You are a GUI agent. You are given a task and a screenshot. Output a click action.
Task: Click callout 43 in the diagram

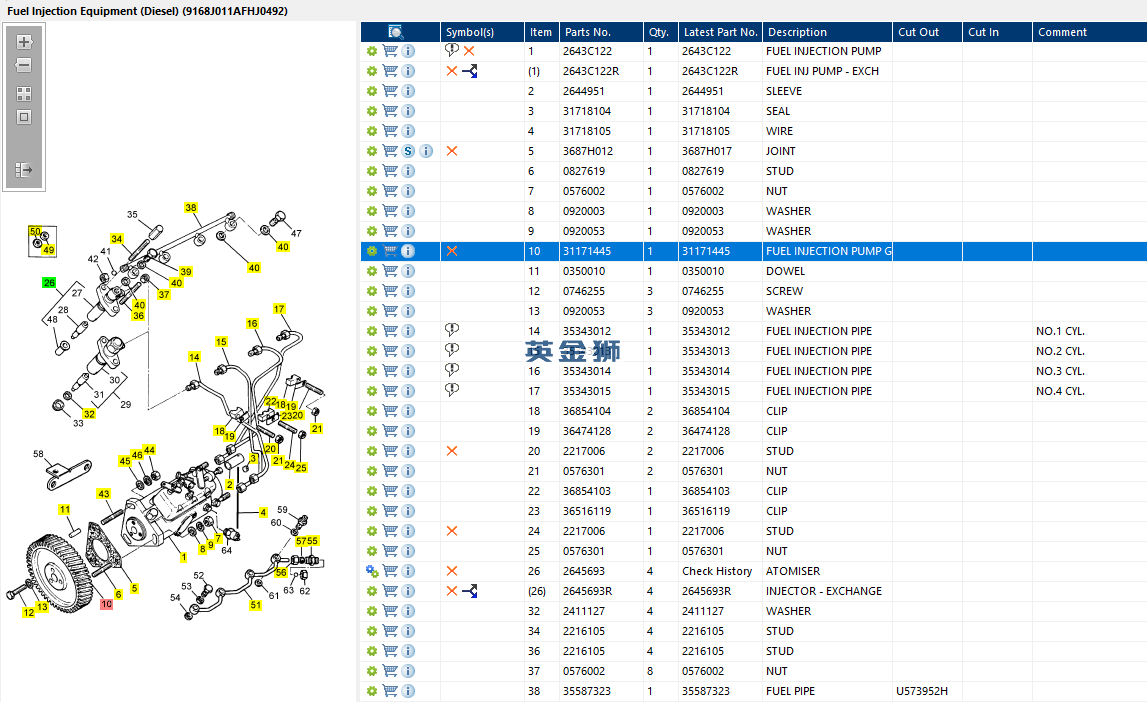pos(104,494)
